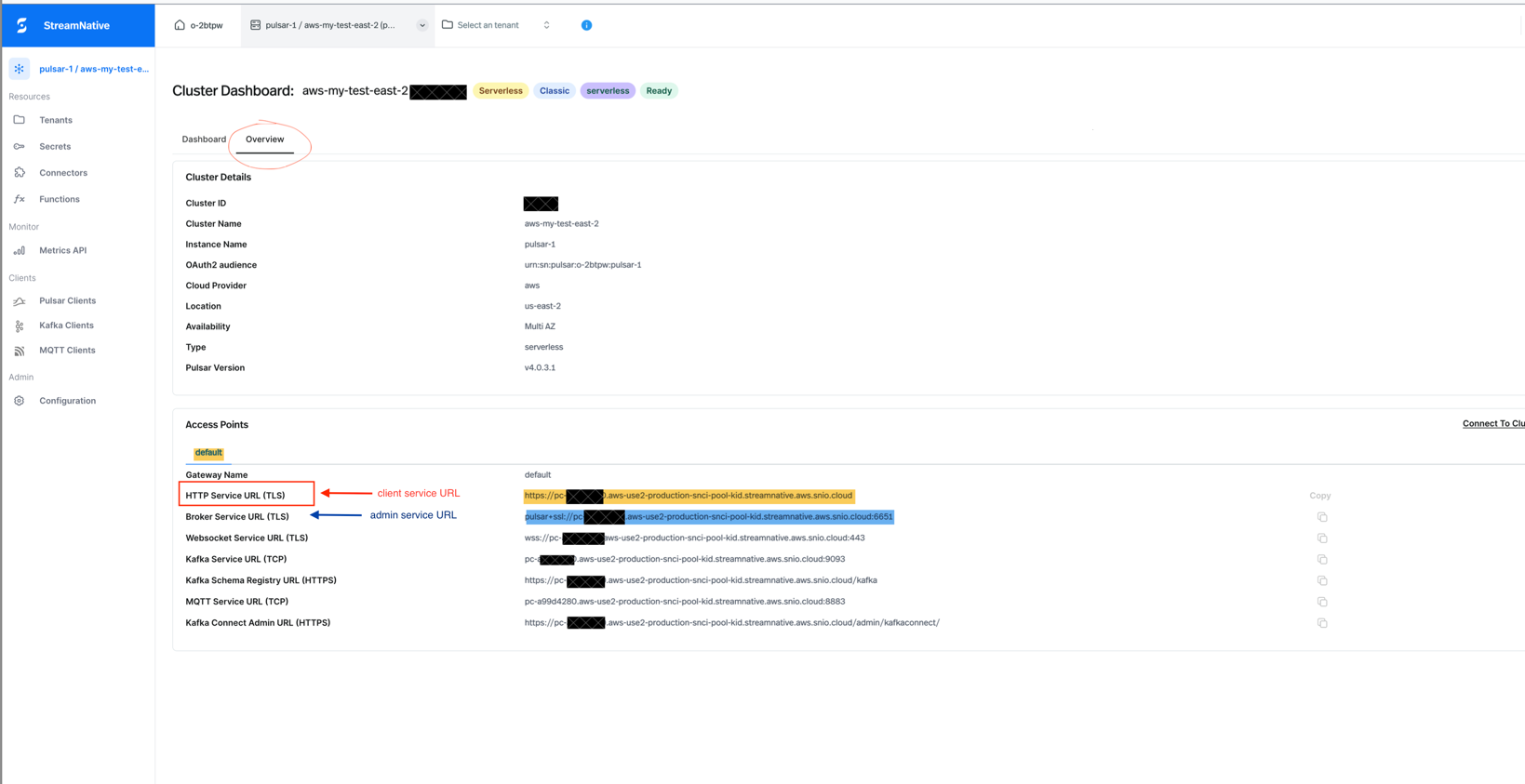Click the Classic badge
Screen dimensions: 1525x784
point(555,91)
